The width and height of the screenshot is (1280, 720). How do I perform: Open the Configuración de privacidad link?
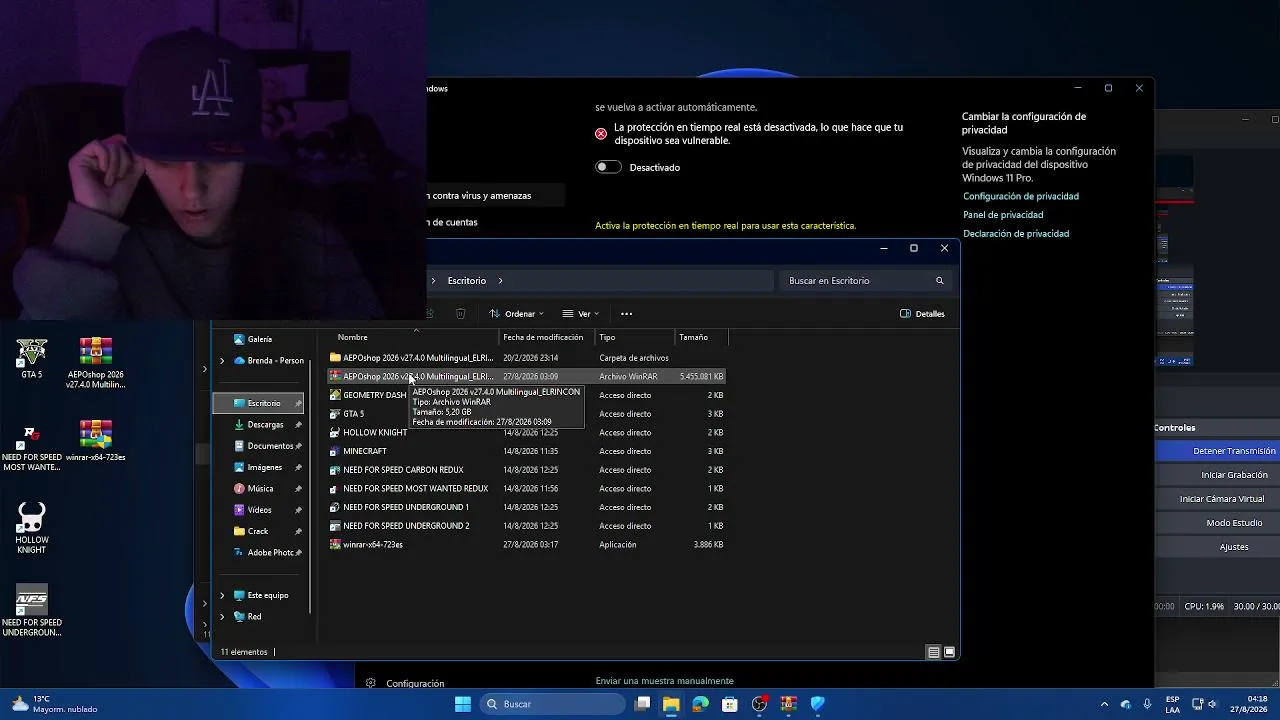pos(1021,197)
